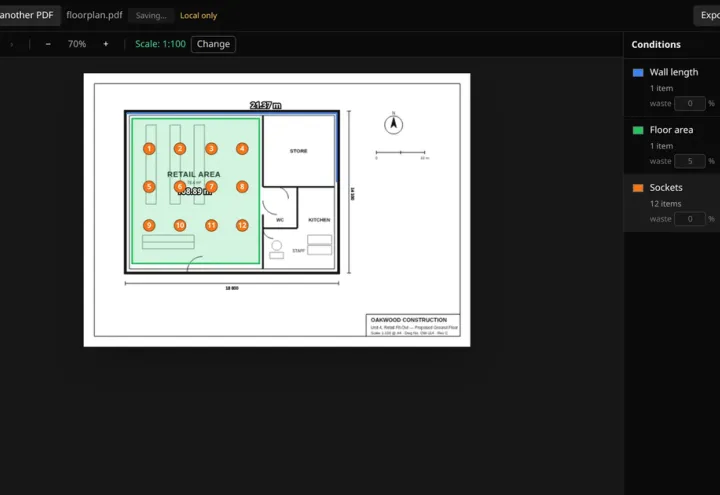Click the Saving... status indicator

click(x=151, y=16)
